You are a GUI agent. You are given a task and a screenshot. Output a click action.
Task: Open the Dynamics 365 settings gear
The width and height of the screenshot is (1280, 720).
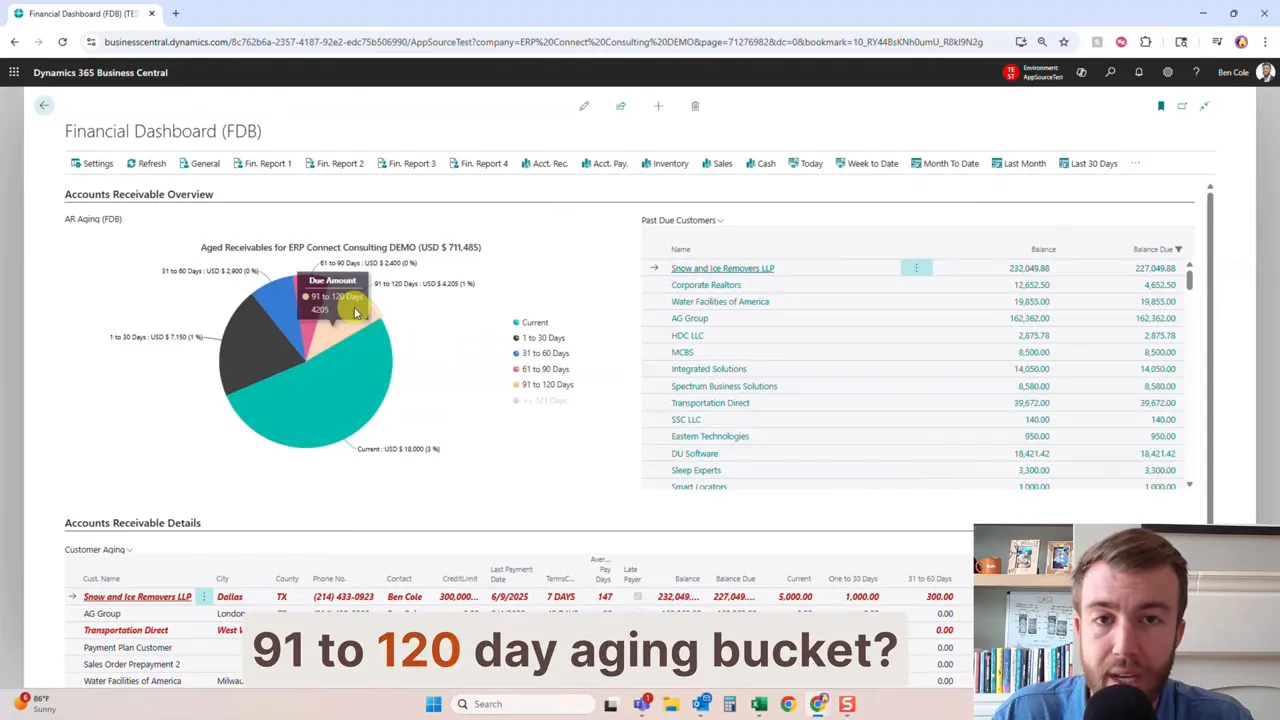tap(1167, 72)
